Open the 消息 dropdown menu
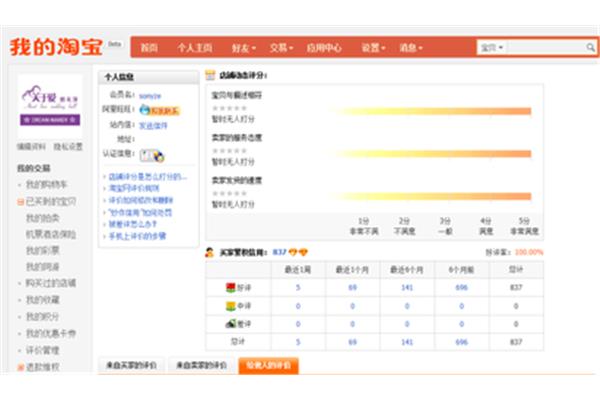The height and width of the screenshot is (400, 600). (411, 48)
